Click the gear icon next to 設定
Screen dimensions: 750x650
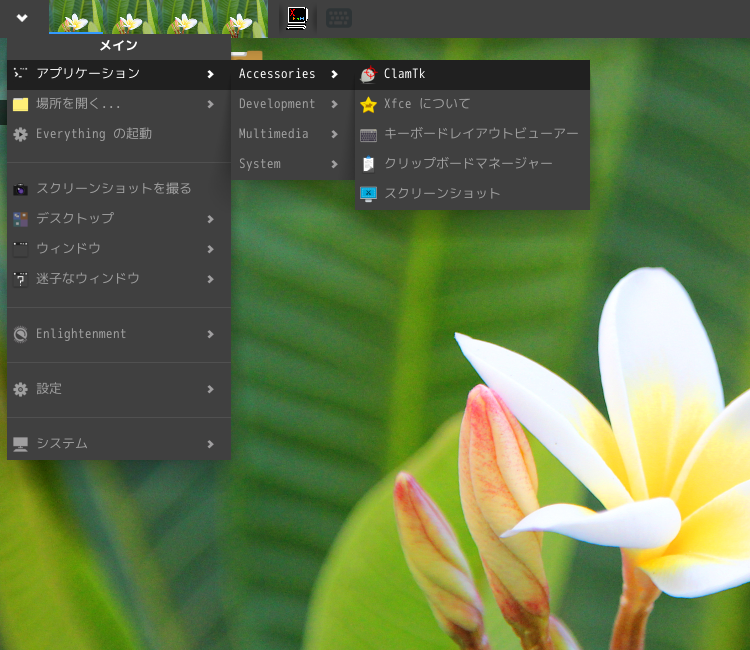click(20, 389)
